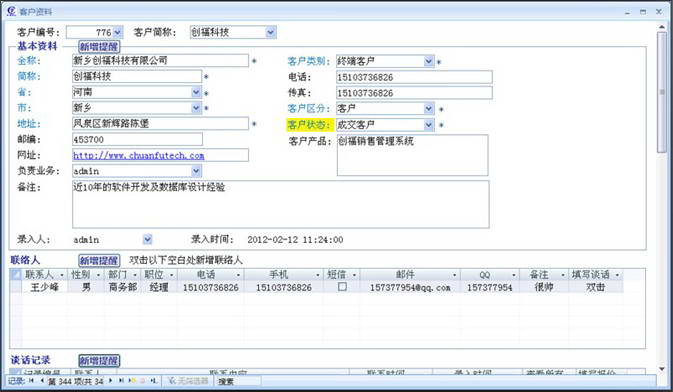The height and width of the screenshot is (392, 673).
Task: Open the 客户类别 dropdown showing 终端客户
Action: (428, 61)
